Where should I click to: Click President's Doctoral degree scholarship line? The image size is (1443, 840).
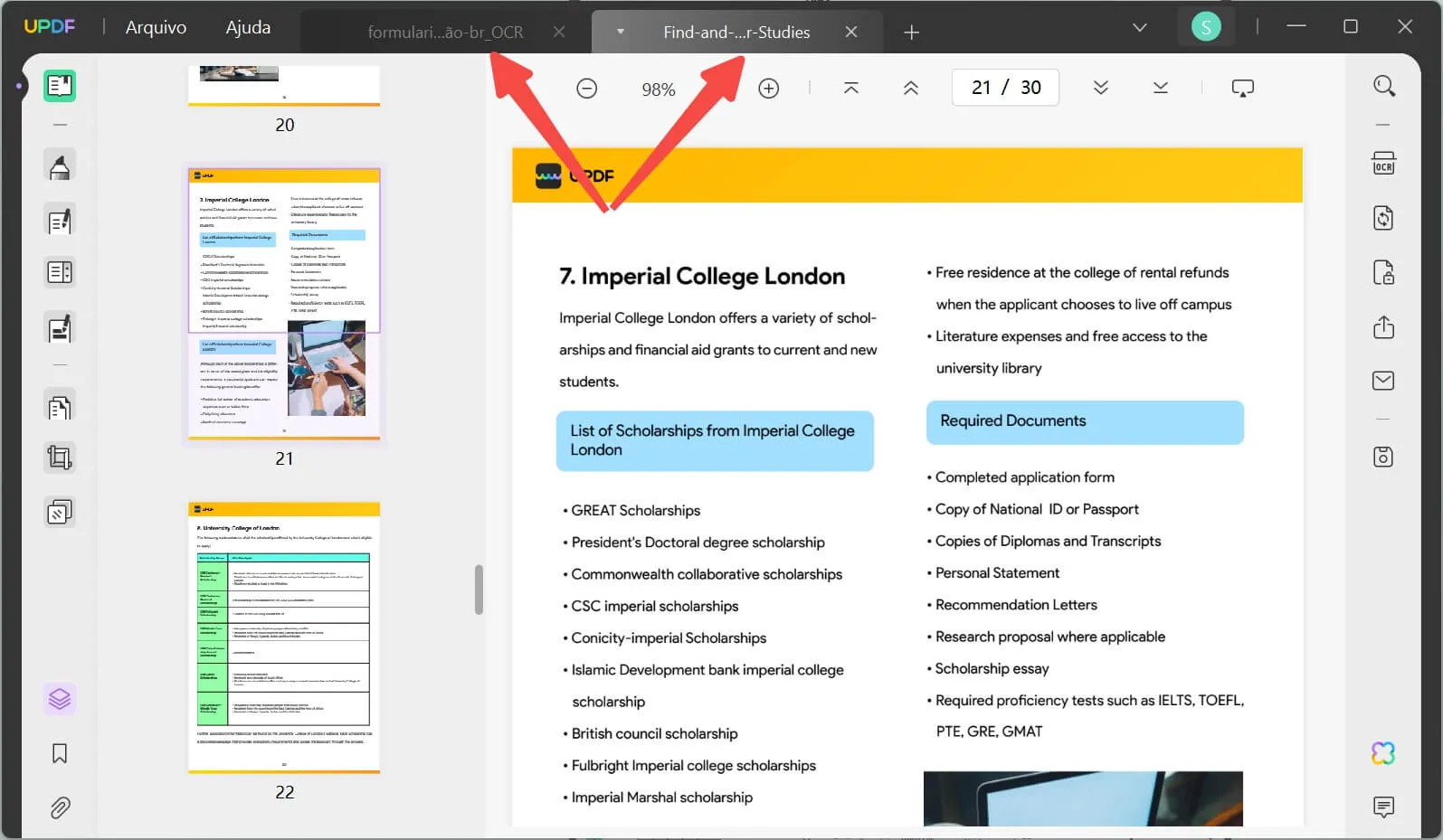694,542
